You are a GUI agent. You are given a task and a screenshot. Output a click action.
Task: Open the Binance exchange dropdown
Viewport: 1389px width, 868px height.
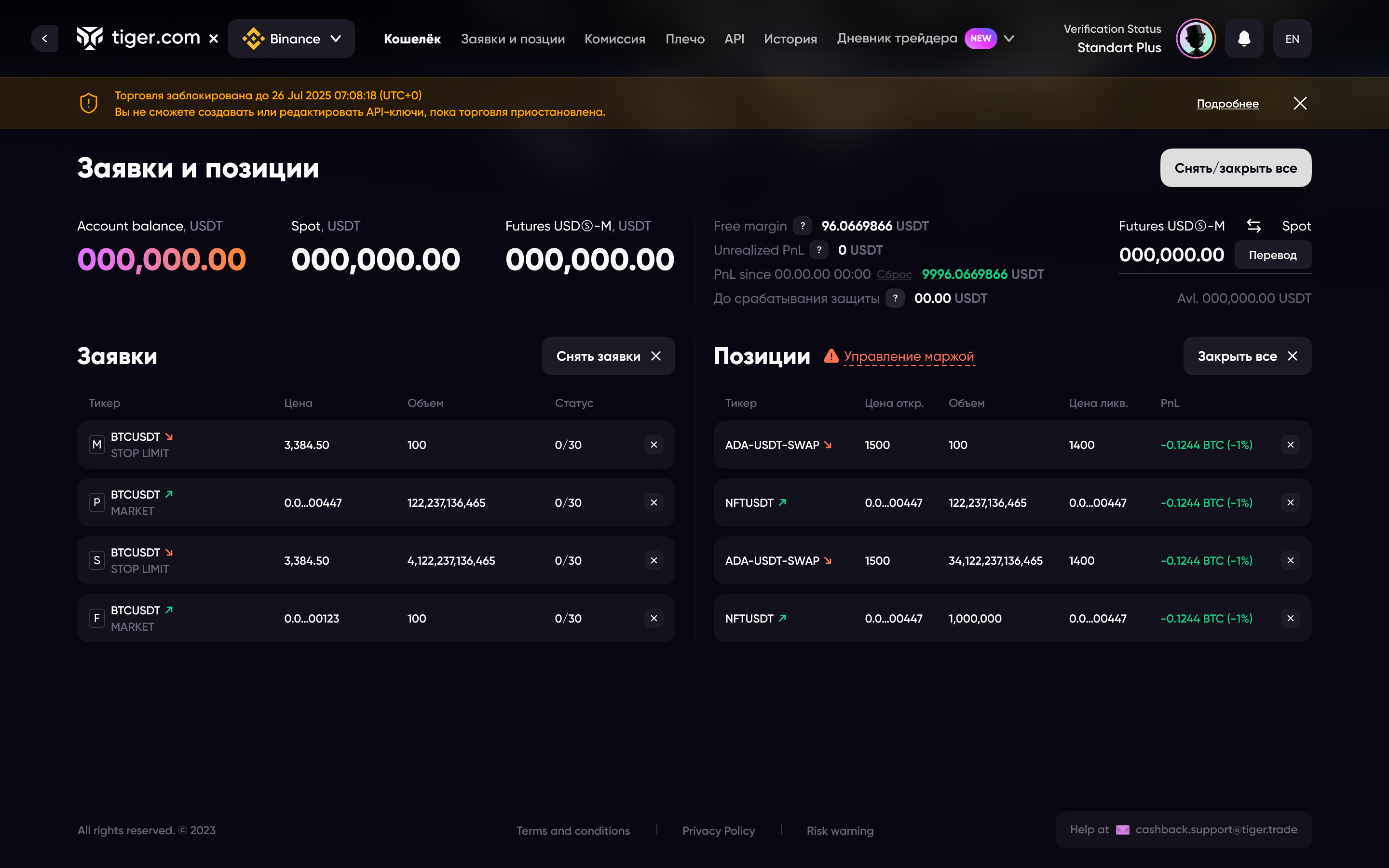(291, 39)
